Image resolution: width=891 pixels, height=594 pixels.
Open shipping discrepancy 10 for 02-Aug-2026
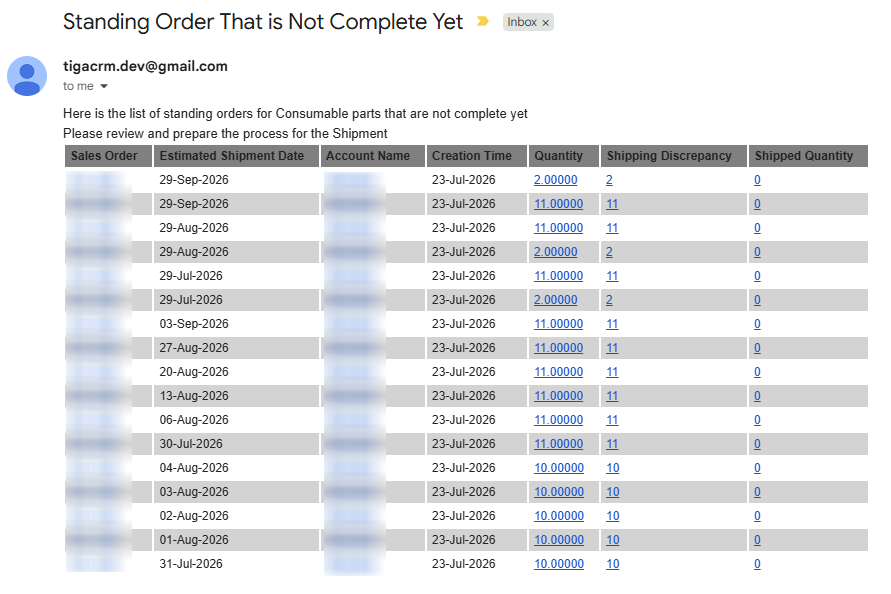(x=613, y=516)
